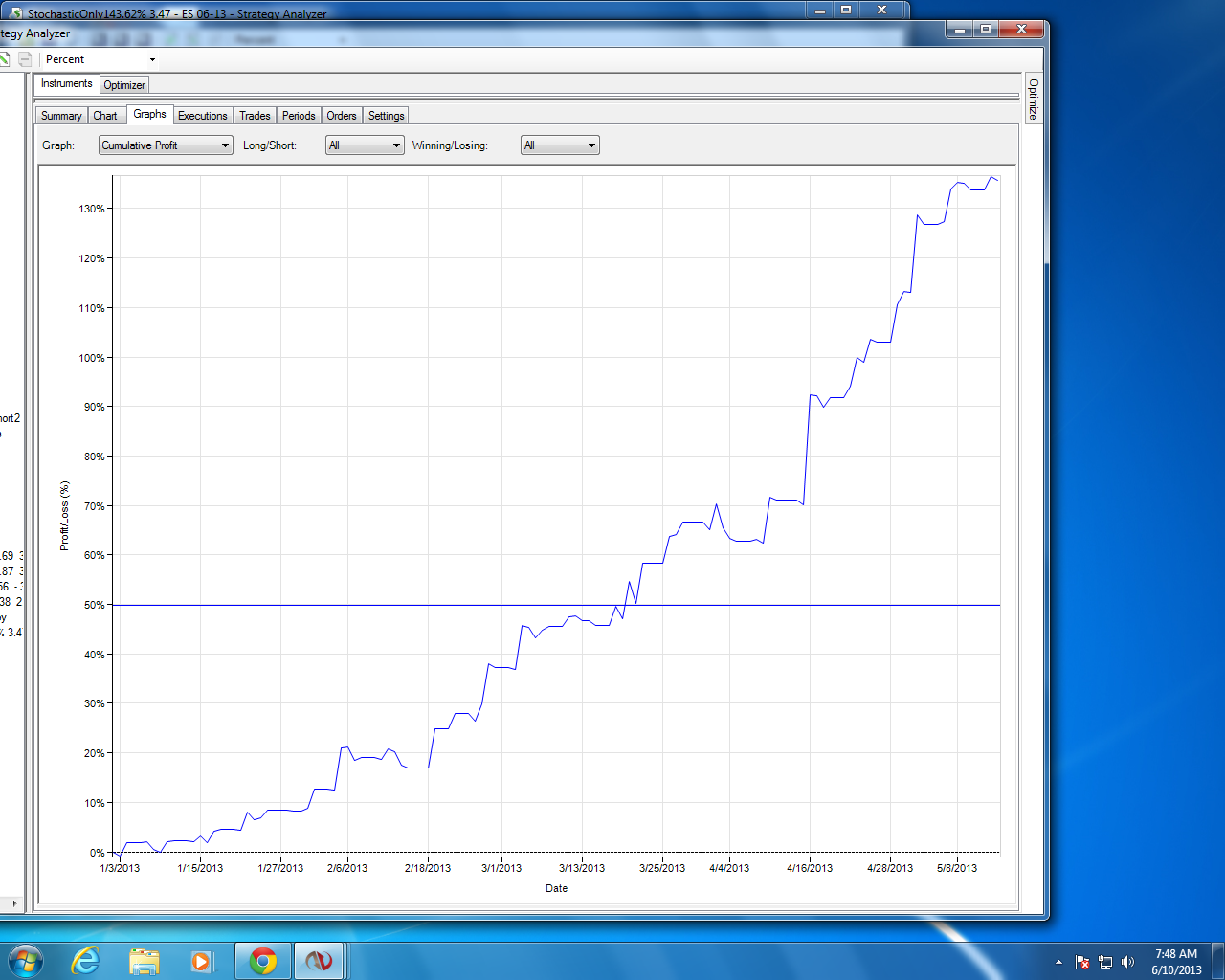Click the 1/3/2013 date axis label

coord(120,868)
